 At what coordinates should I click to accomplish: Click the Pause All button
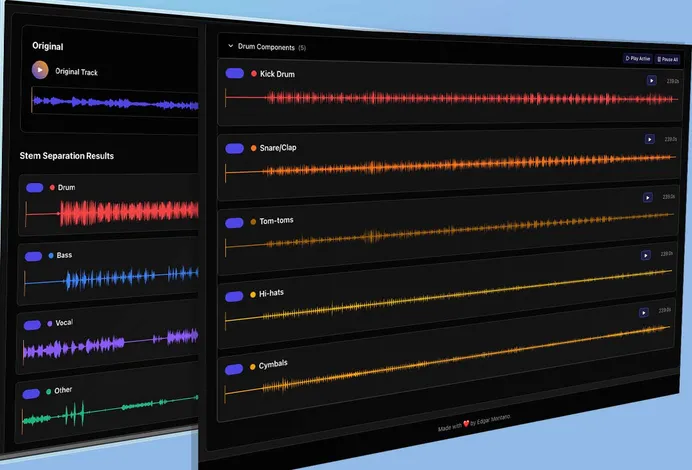pos(667,59)
